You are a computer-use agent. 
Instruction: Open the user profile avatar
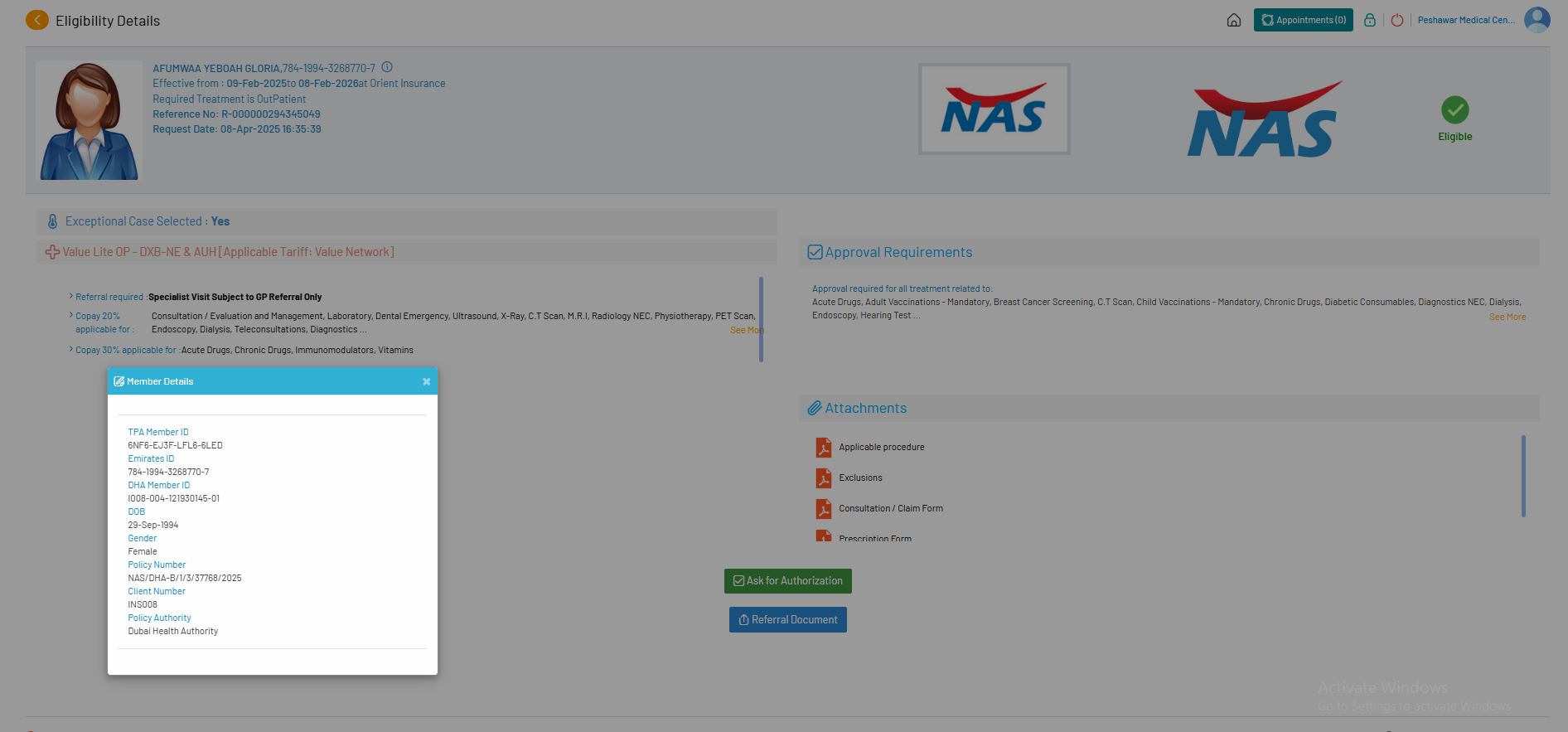coord(1537,20)
